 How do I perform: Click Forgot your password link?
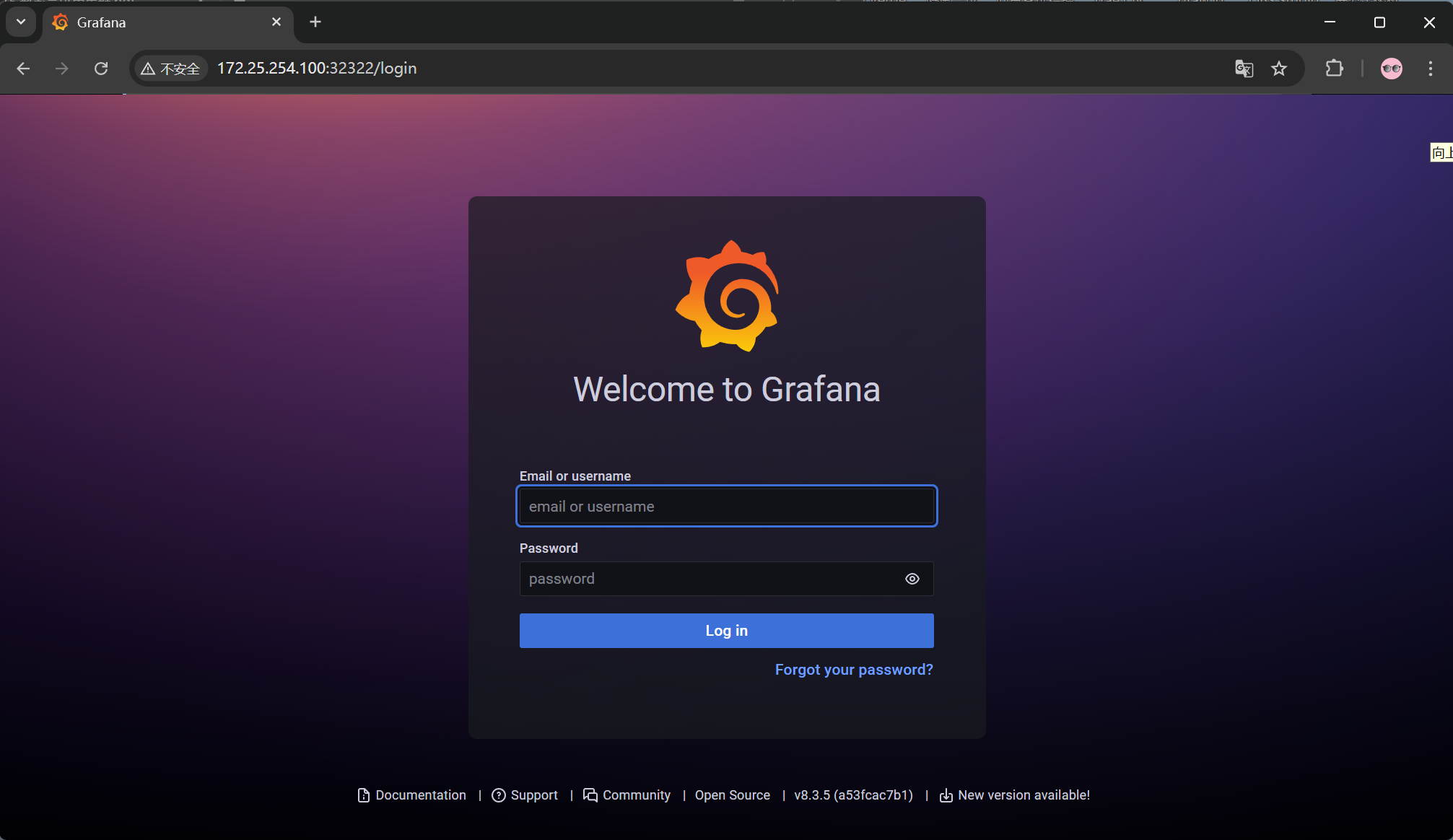pos(853,670)
